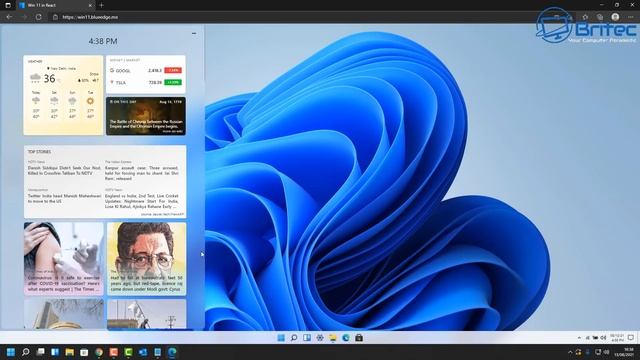
Task: Open the news card with man wearing glasses
Action: [x=147, y=259]
